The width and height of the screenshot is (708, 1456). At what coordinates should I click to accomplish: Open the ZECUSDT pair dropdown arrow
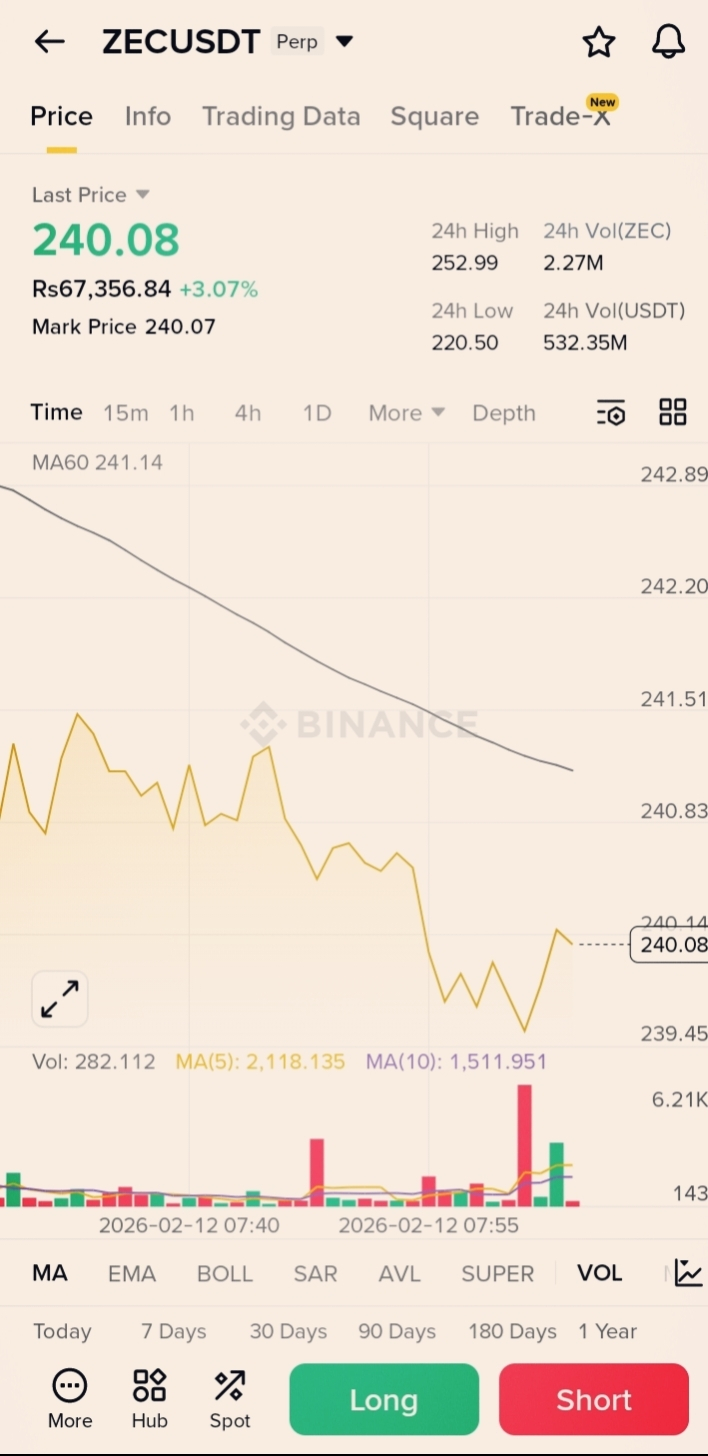click(x=344, y=42)
